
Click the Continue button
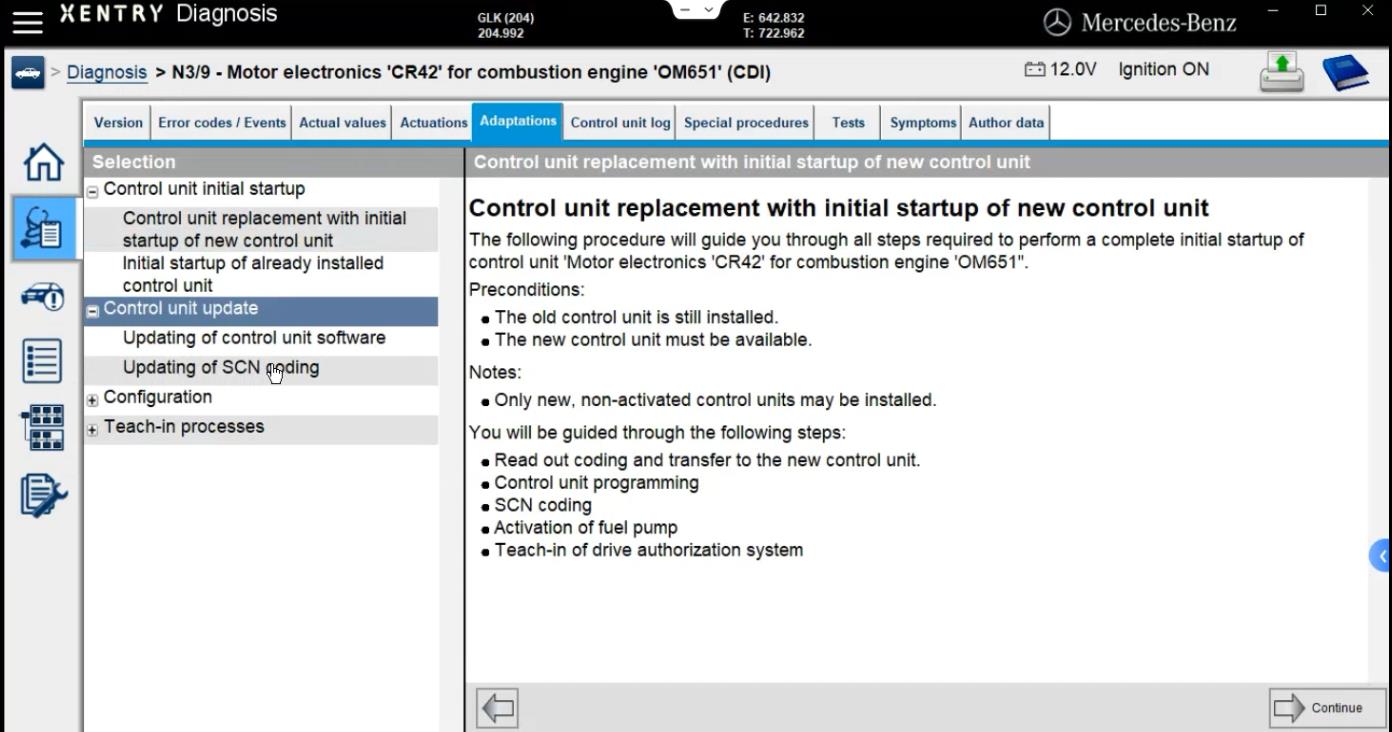[x=1327, y=708]
